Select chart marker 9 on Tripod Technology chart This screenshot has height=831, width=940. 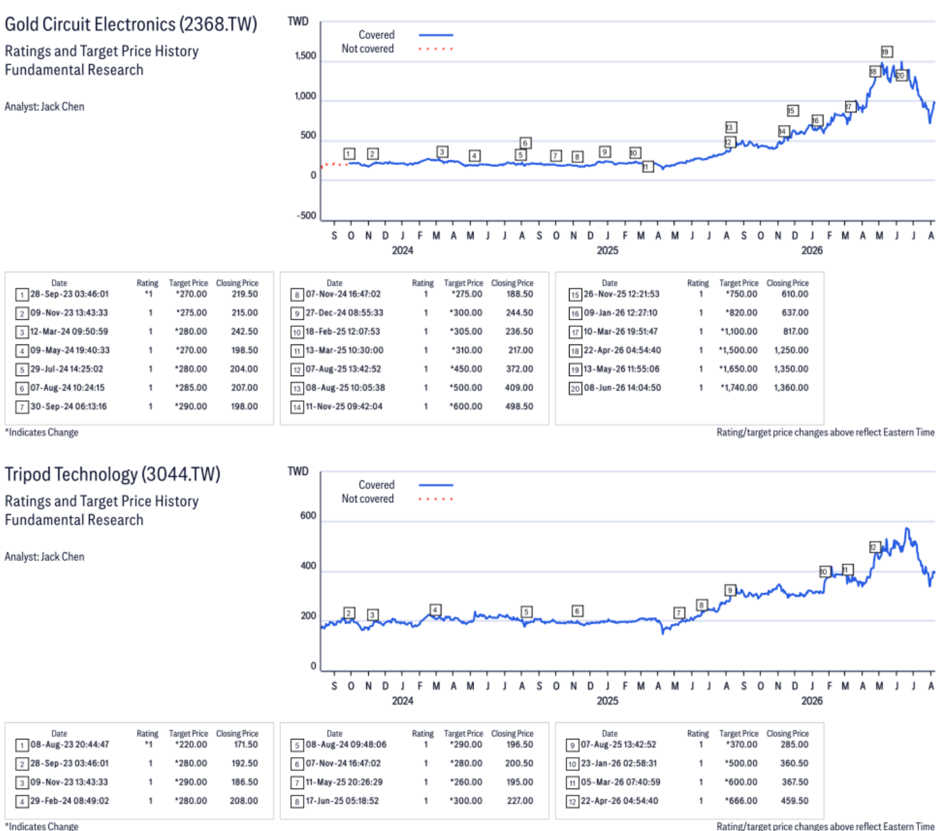pyautogui.click(x=730, y=590)
